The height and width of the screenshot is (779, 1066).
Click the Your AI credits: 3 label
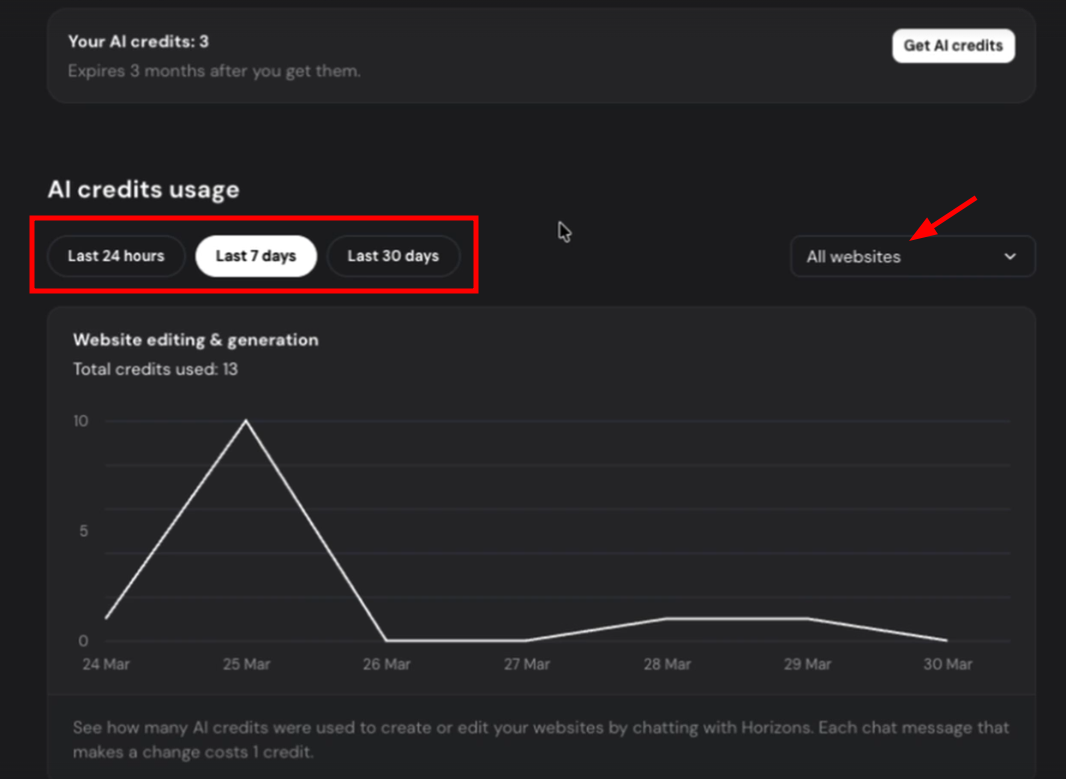click(138, 42)
